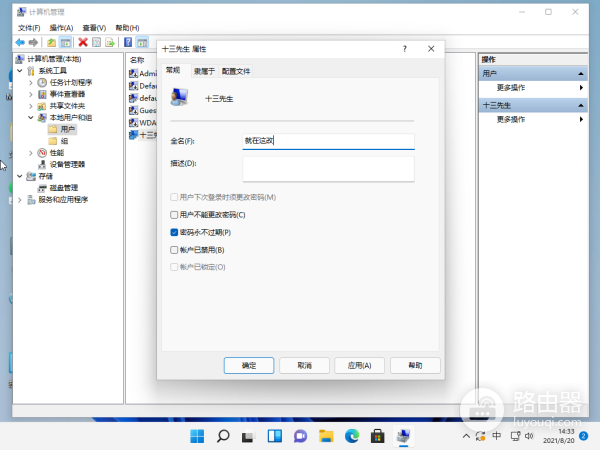Open Microsoft Store from the taskbar
Screen dimensions: 600x450
pyautogui.click(x=378, y=436)
